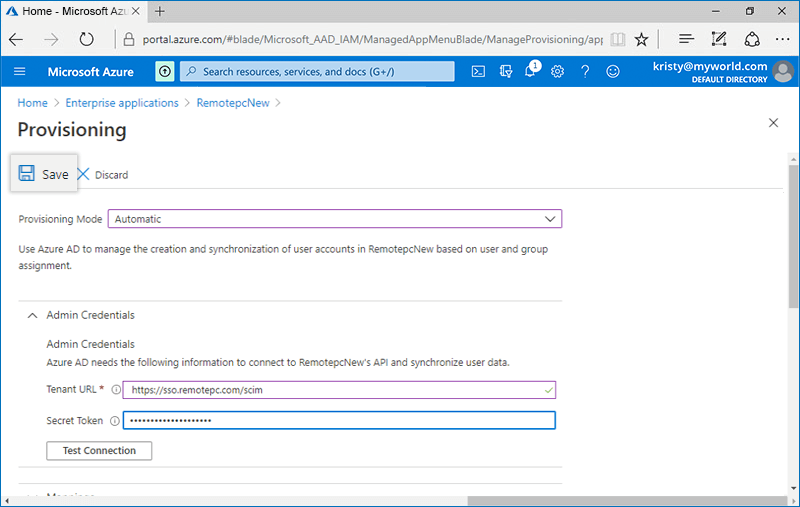Close the Provisioning blade
The image size is (800, 507).
[x=773, y=123]
